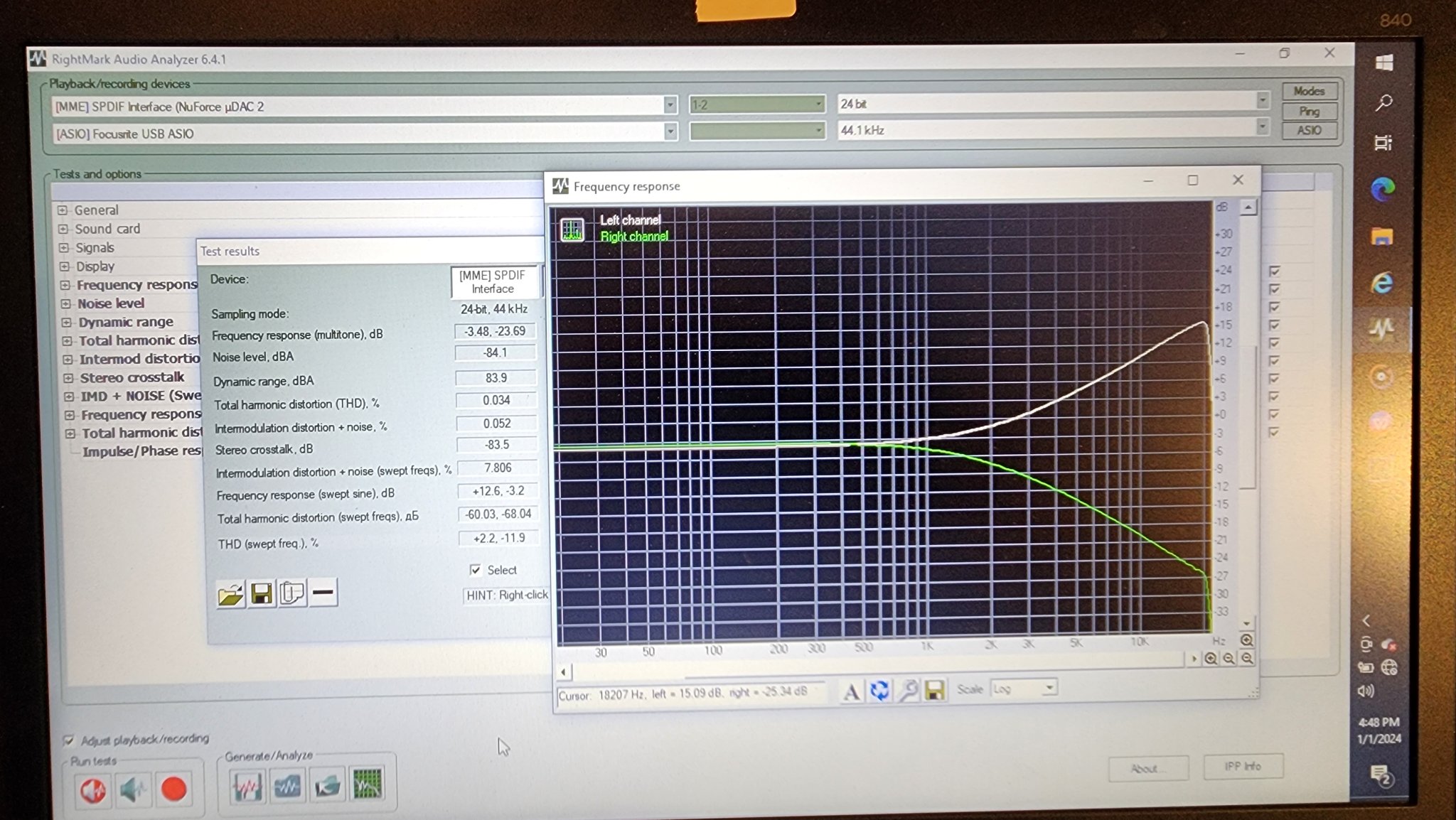Click the Ping button
1456x820 pixels.
1310,111
